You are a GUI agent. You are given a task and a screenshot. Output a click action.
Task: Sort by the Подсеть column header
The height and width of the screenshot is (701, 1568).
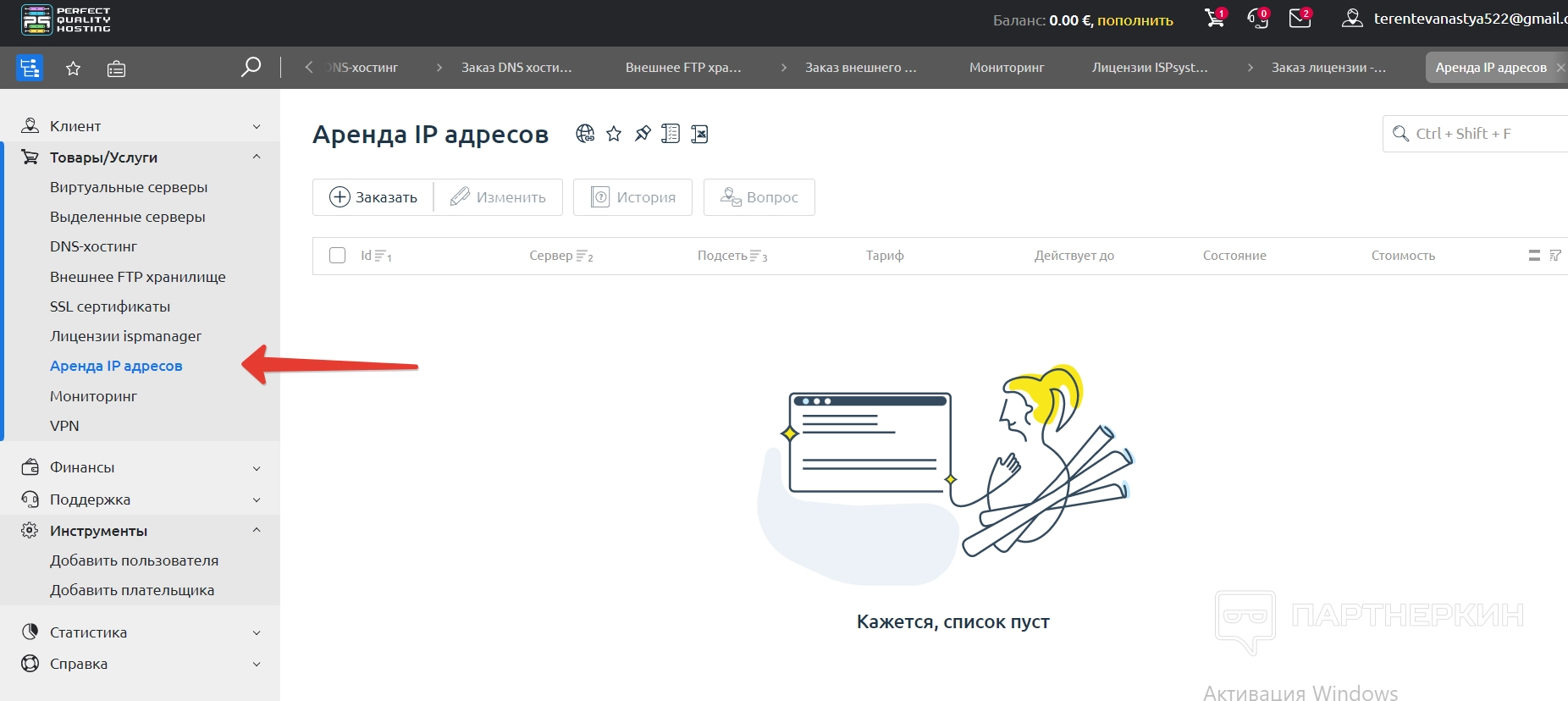[732, 256]
